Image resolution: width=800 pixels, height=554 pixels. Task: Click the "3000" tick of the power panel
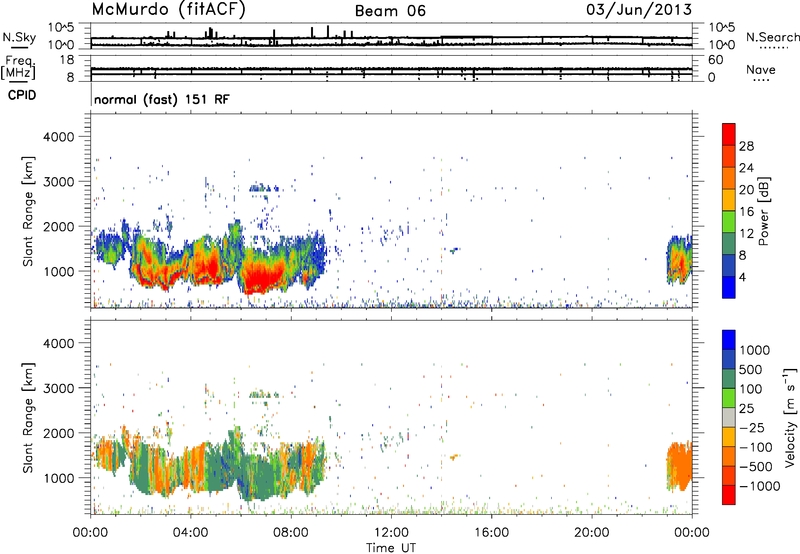59,182
